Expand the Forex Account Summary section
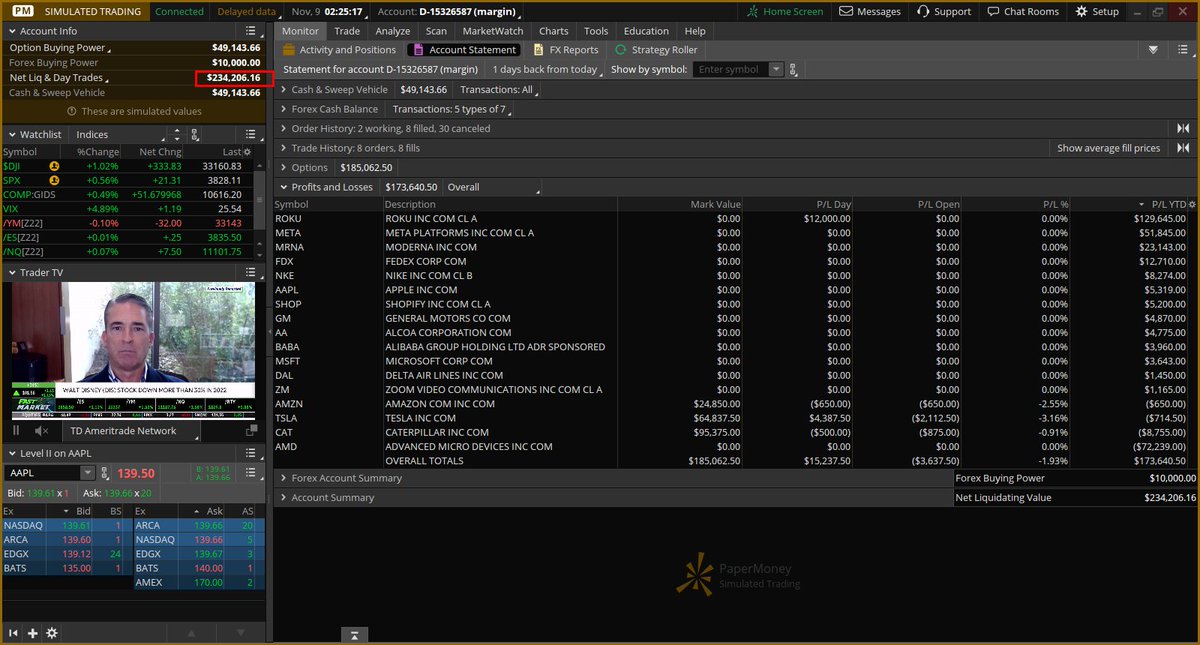Screen dimensions: 1200x645 coord(283,478)
